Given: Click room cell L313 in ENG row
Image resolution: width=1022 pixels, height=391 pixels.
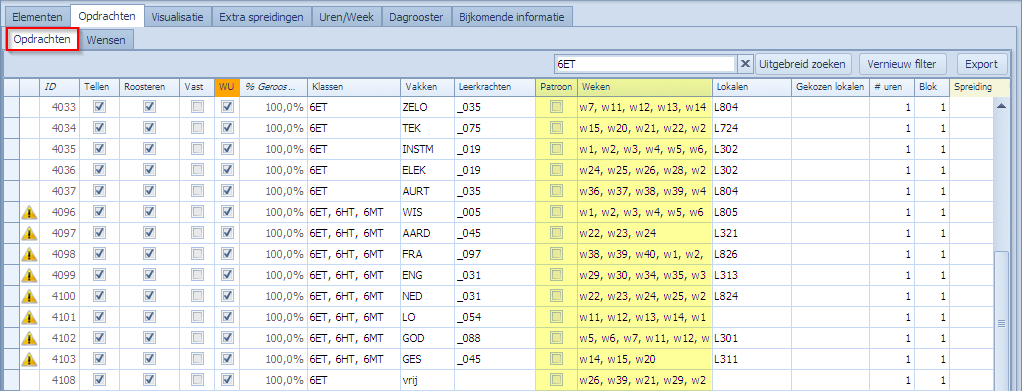Looking at the screenshot, I should point(751,275).
